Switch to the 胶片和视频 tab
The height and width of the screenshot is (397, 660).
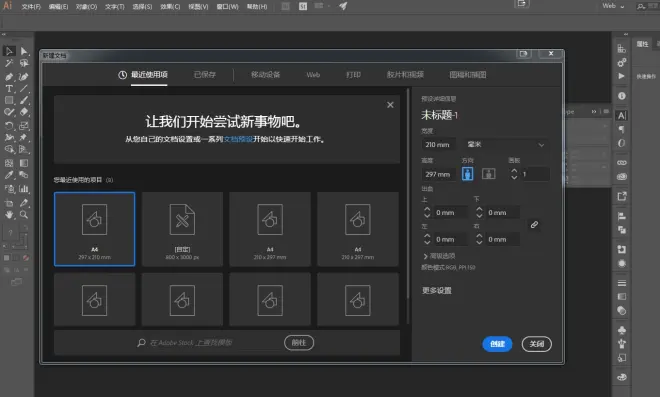405,75
